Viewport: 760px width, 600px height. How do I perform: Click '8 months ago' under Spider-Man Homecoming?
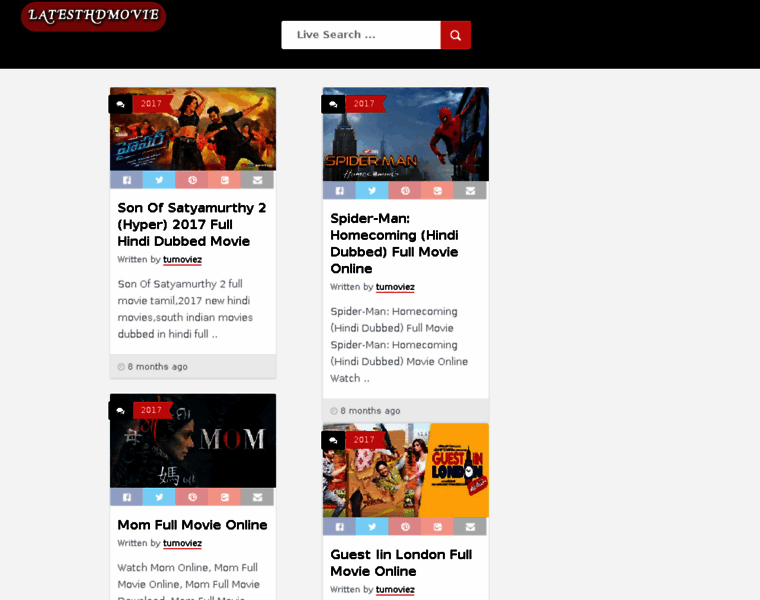pyautogui.click(x=370, y=411)
